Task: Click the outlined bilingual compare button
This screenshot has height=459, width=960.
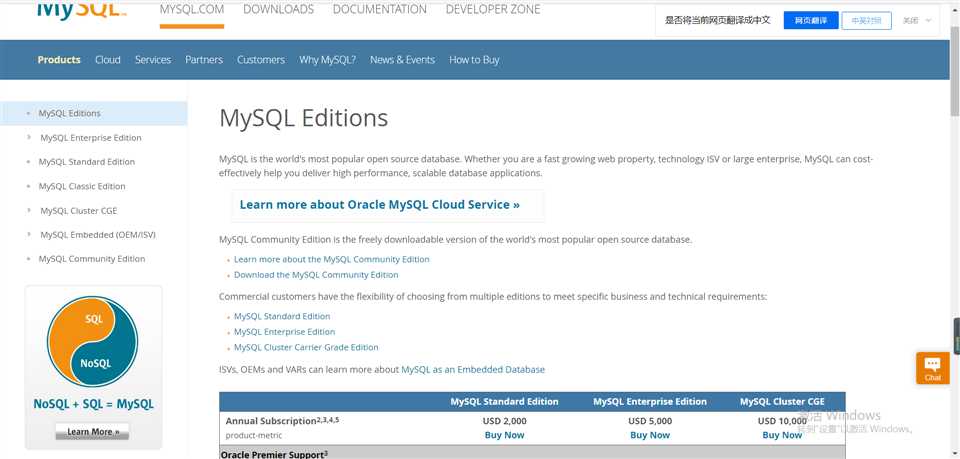Action: pos(866,20)
